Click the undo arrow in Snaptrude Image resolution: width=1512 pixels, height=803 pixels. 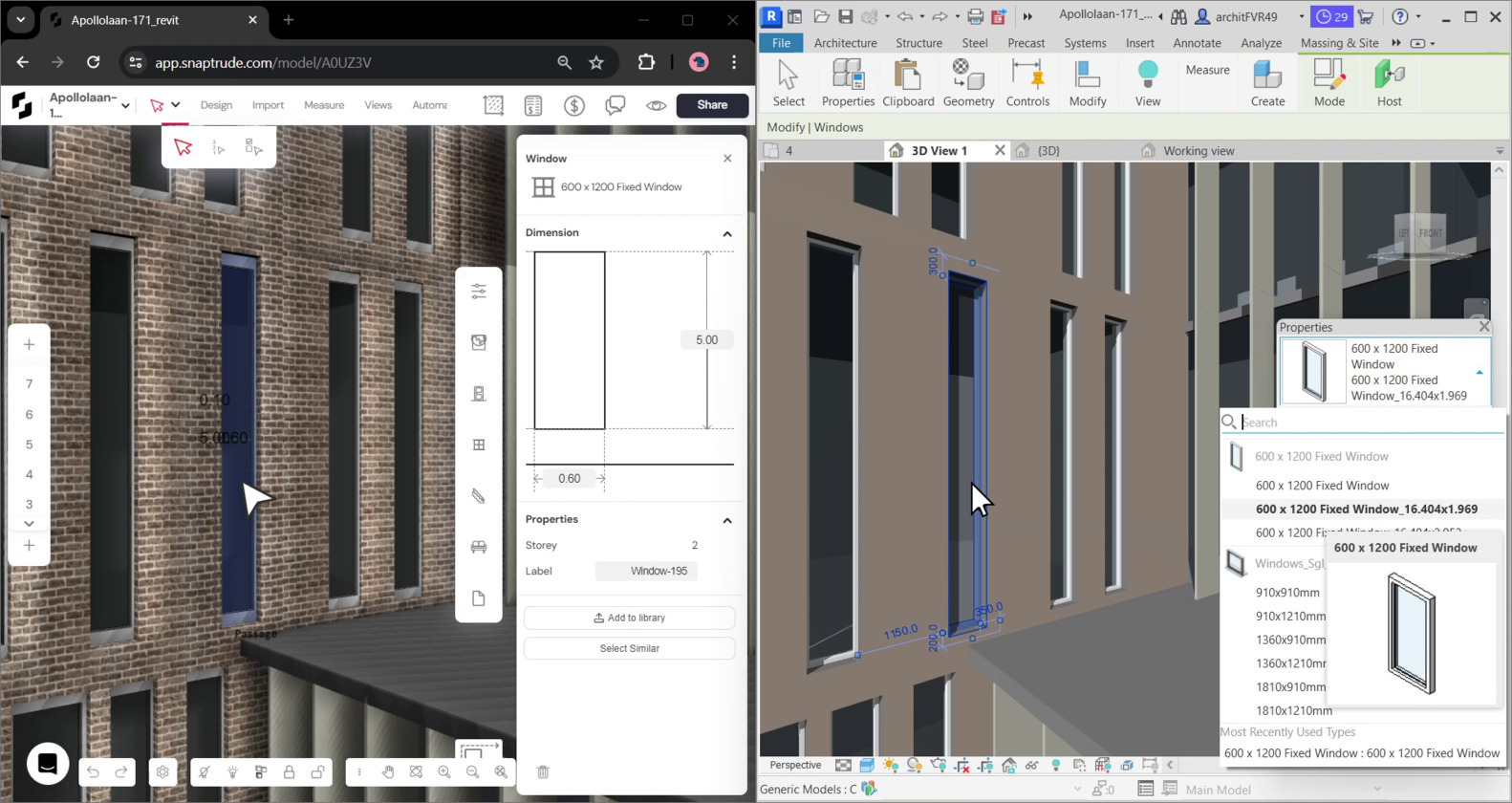coord(93,771)
